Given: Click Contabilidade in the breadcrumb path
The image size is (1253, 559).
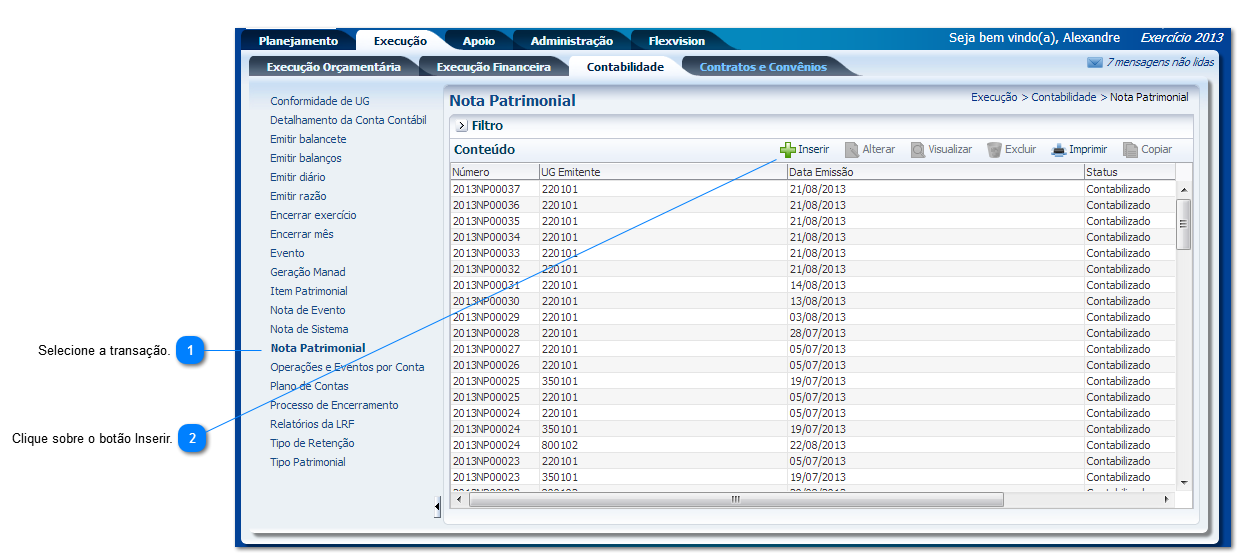Looking at the screenshot, I should tap(1064, 98).
